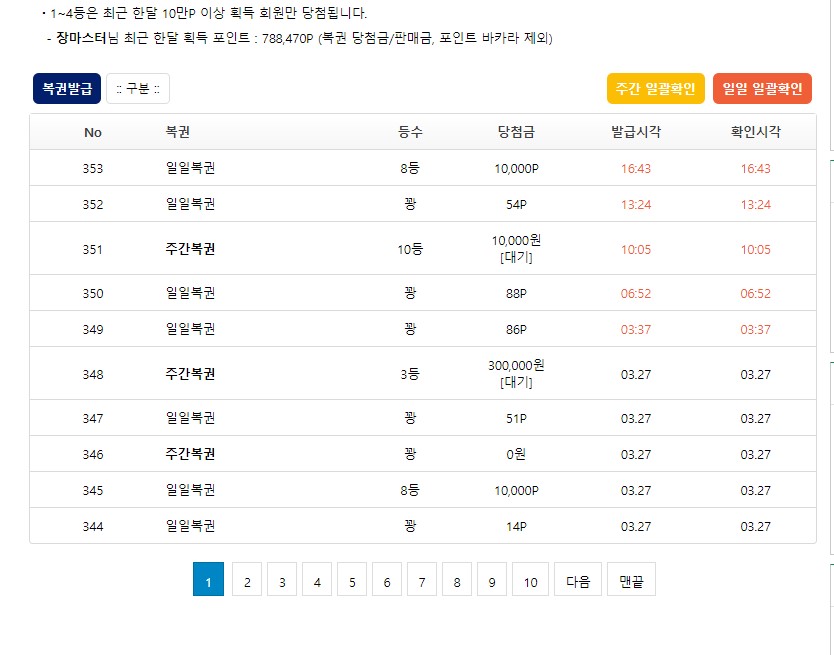Click the 86P prize cell
834x655 pixels.
click(x=516, y=330)
